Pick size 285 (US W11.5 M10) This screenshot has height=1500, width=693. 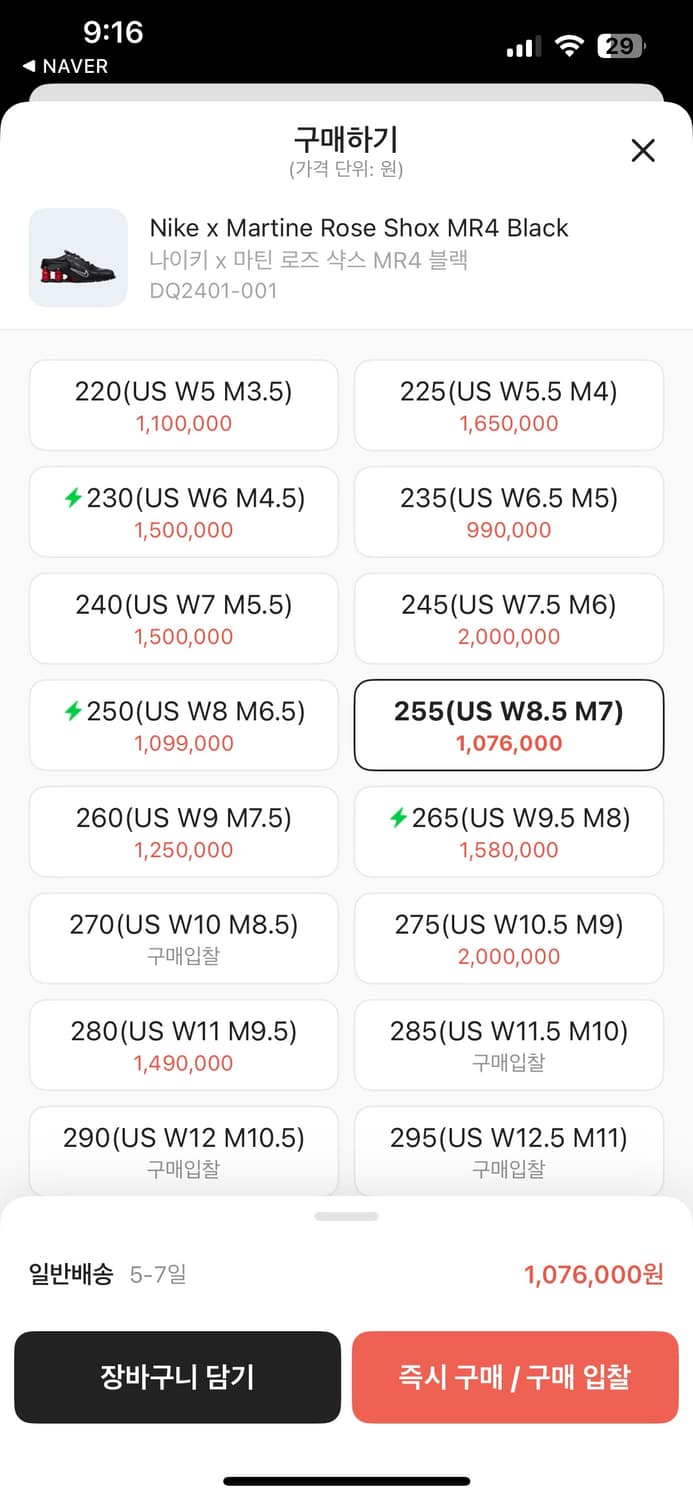(x=508, y=1045)
